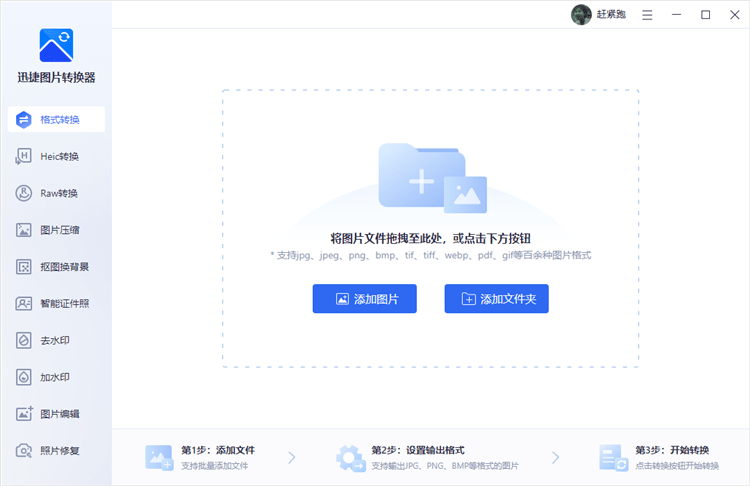This screenshot has height=486, width=750.
Task: Minimize the converter window
Action: click(x=676, y=15)
